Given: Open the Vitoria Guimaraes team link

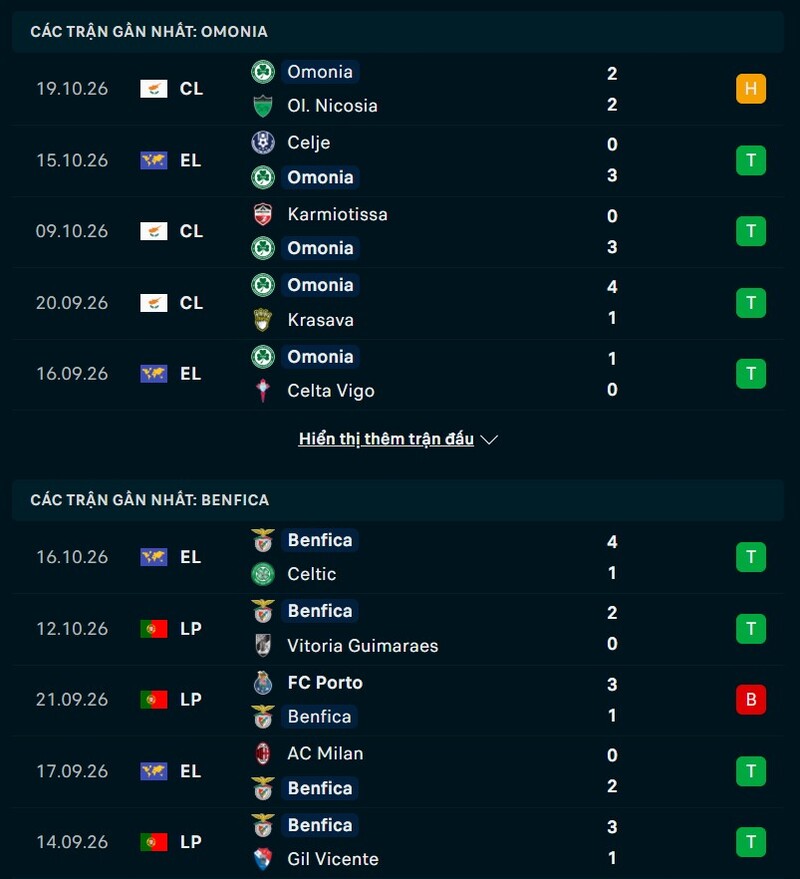Looking at the screenshot, I should pyautogui.click(x=363, y=645).
